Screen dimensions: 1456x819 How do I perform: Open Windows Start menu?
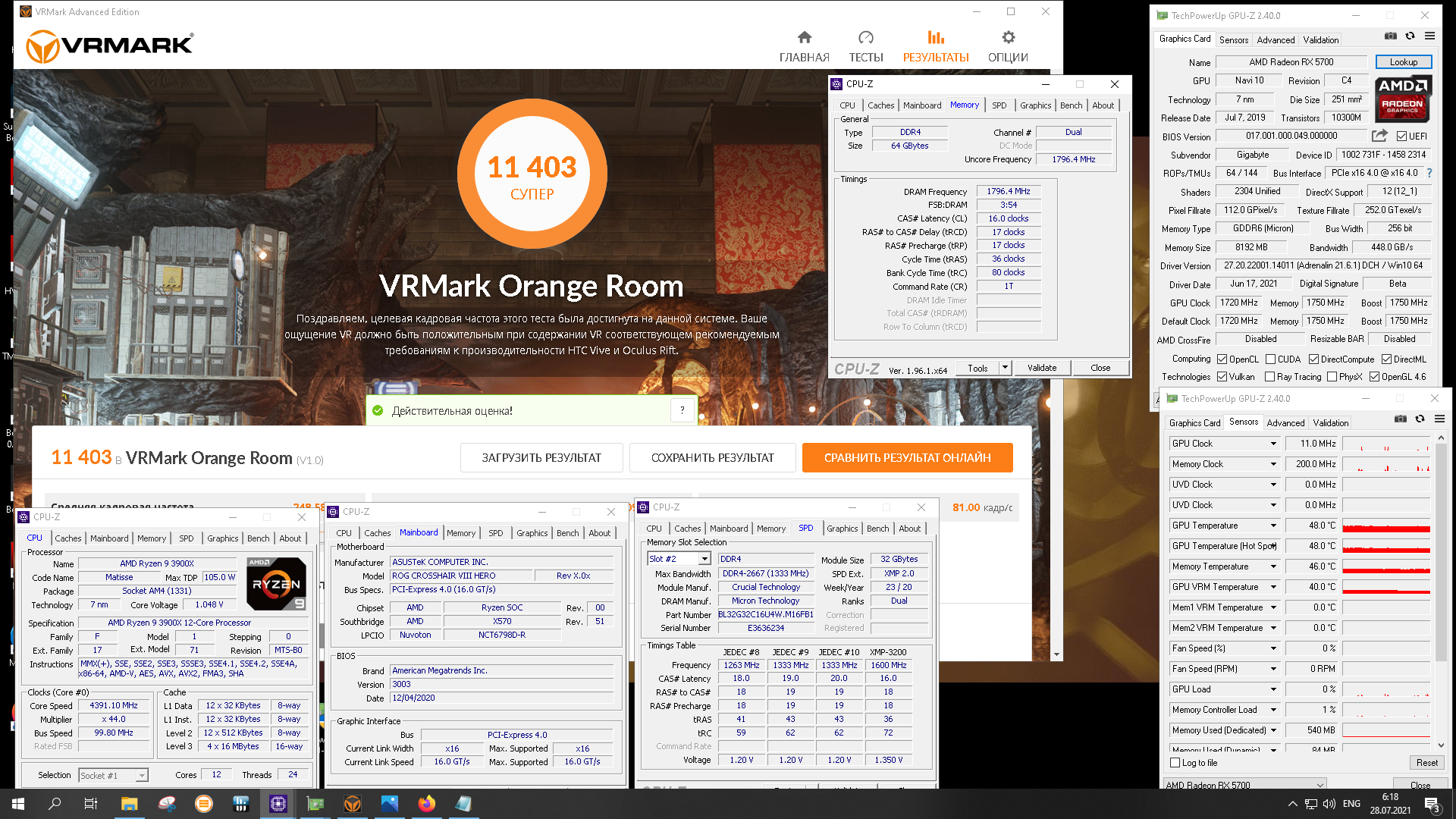pyautogui.click(x=18, y=804)
